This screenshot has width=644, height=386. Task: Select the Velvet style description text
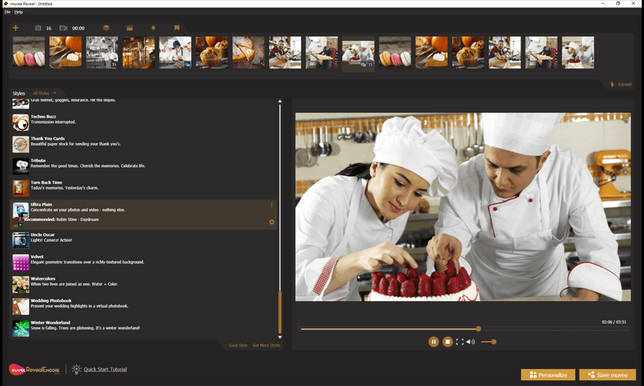point(87,262)
